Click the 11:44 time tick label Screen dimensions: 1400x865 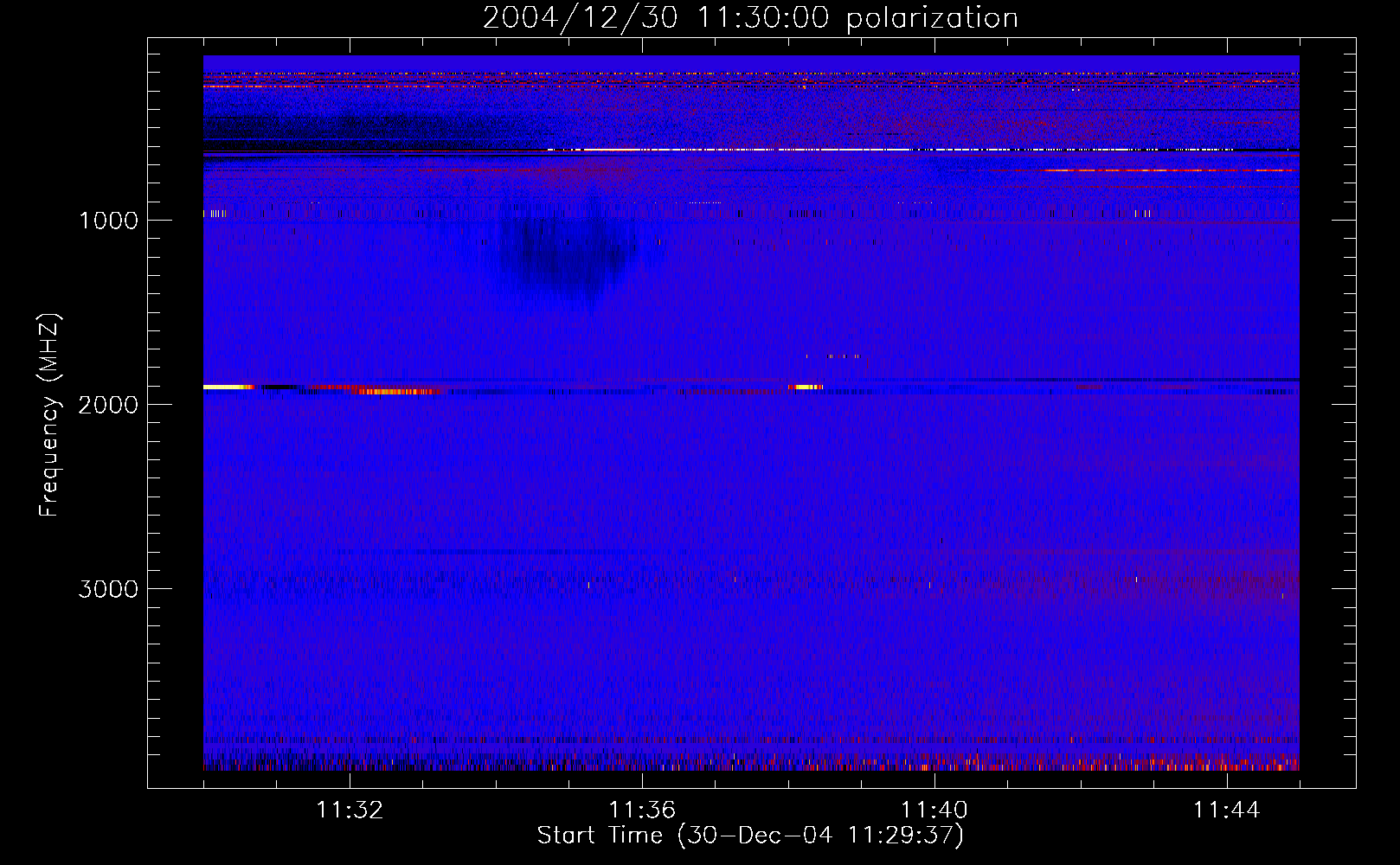[x=1227, y=811]
